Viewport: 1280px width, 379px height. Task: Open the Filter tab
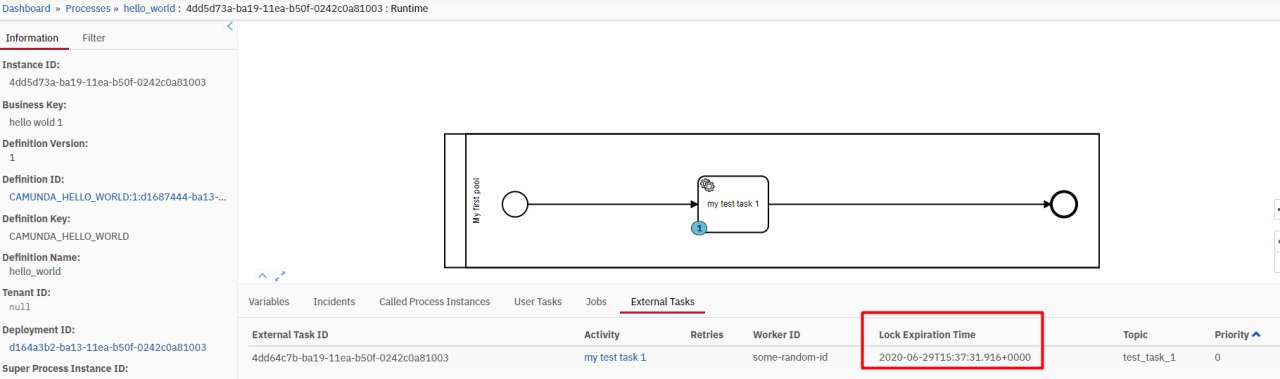pos(93,38)
